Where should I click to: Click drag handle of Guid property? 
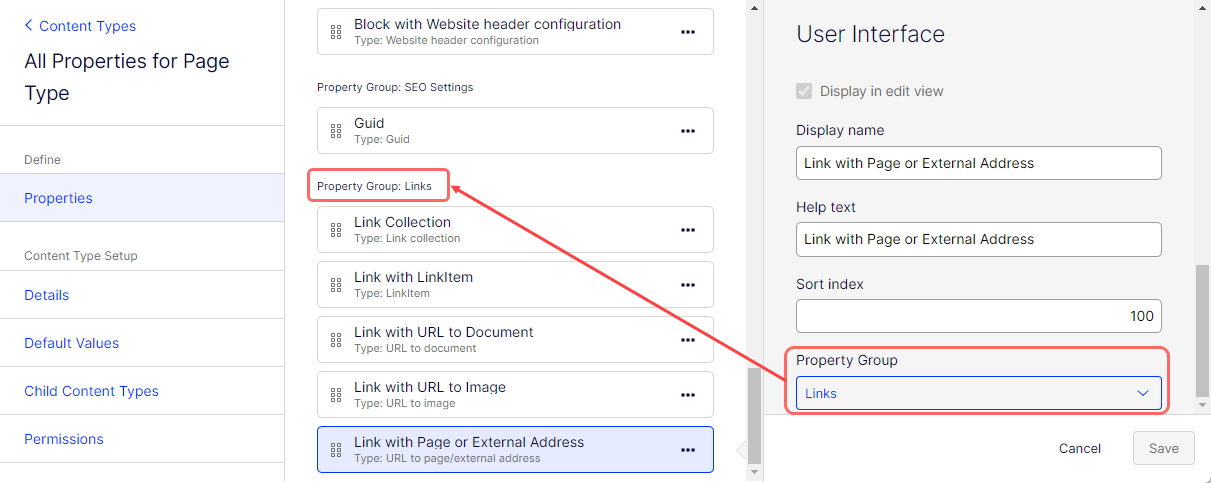(336, 131)
